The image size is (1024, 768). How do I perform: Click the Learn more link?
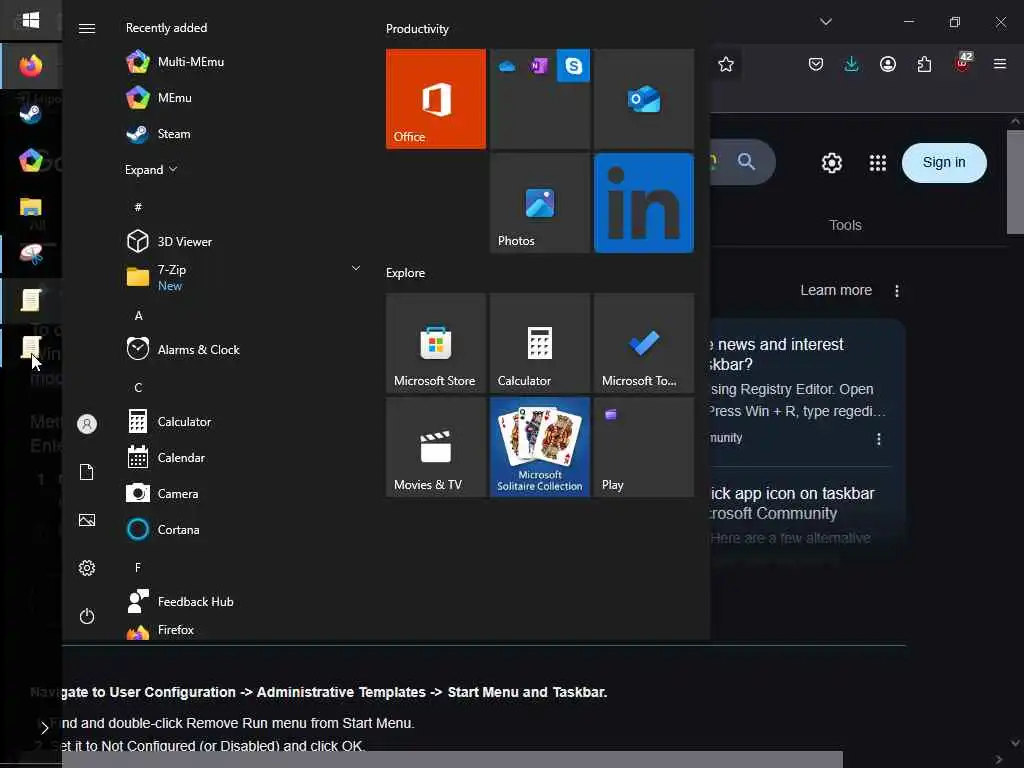click(836, 291)
